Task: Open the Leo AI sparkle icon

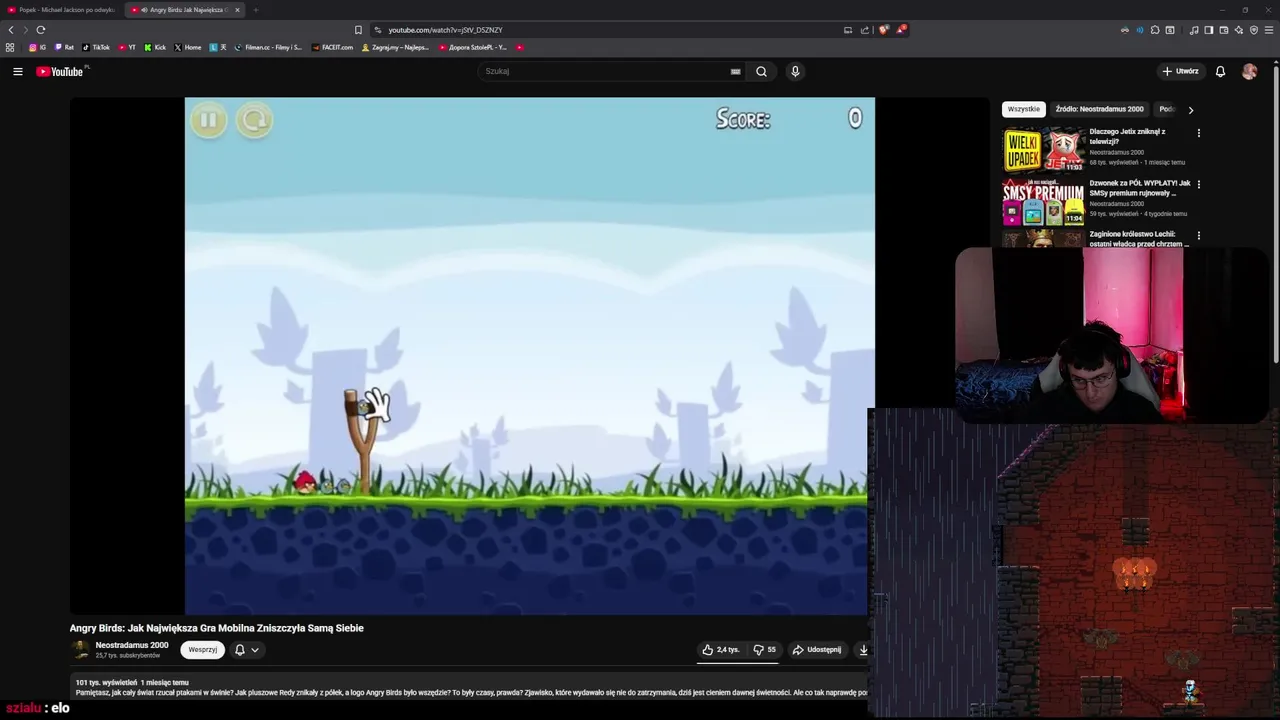Action: (x=1238, y=30)
